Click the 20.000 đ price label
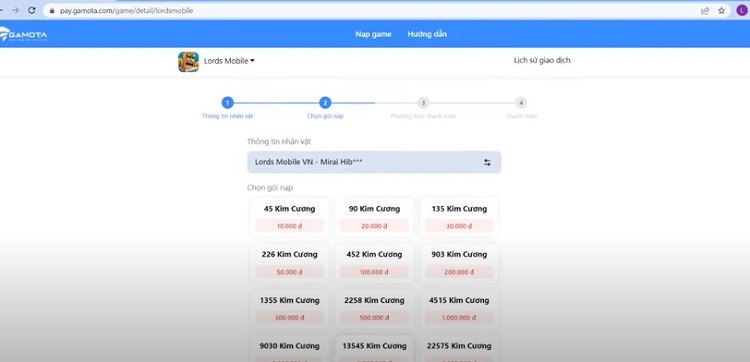750x362 pixels. tap(374, 226)
